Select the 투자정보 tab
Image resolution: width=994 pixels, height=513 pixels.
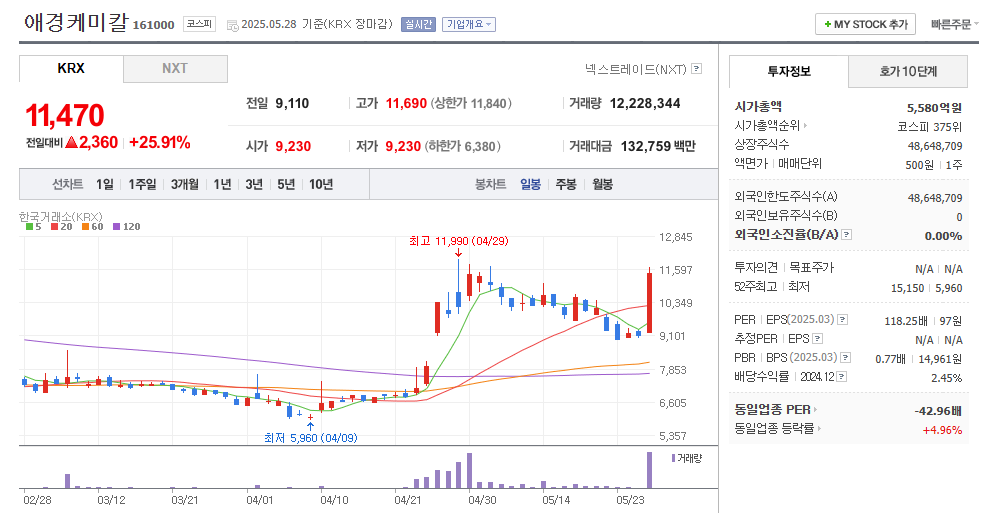[x=789, y=72]
